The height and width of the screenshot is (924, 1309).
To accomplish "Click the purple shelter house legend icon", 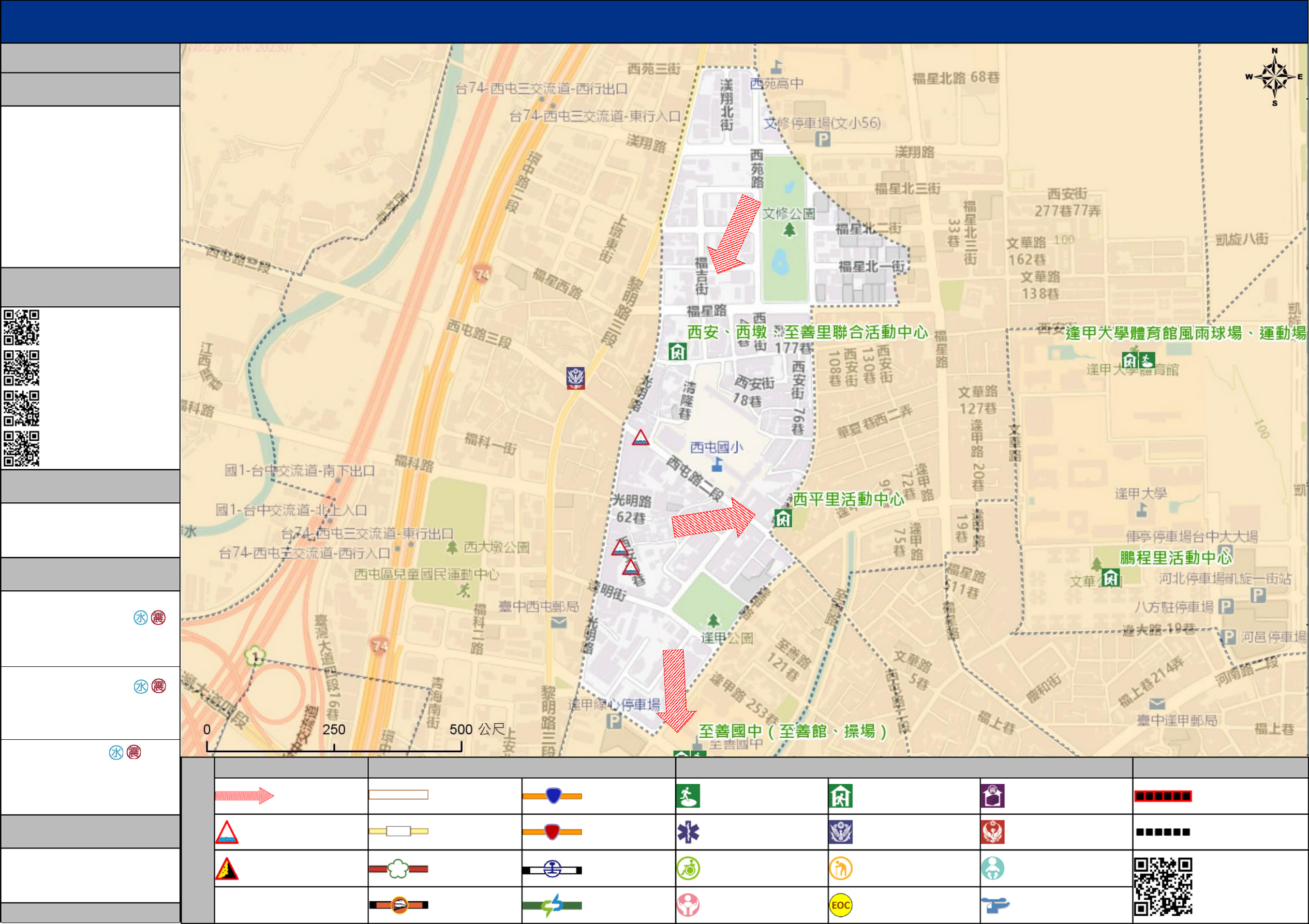I will pos(992,796).
